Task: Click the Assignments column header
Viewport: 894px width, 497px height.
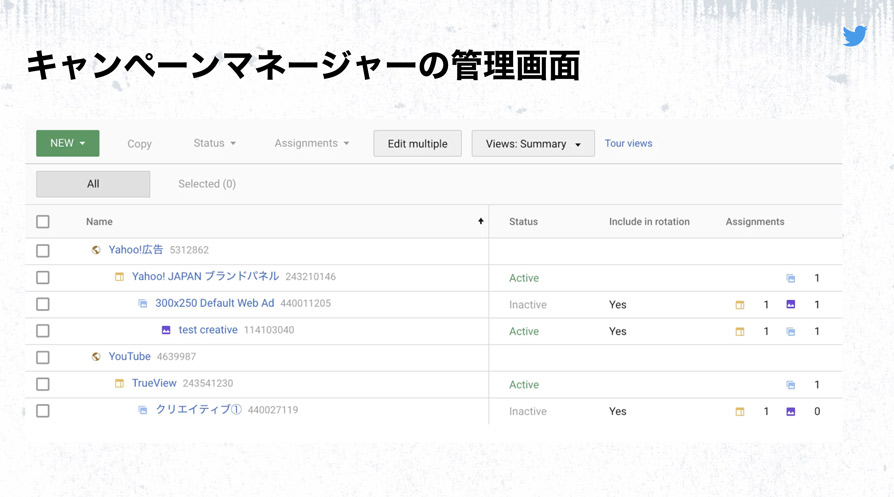Action: (755, 222)
